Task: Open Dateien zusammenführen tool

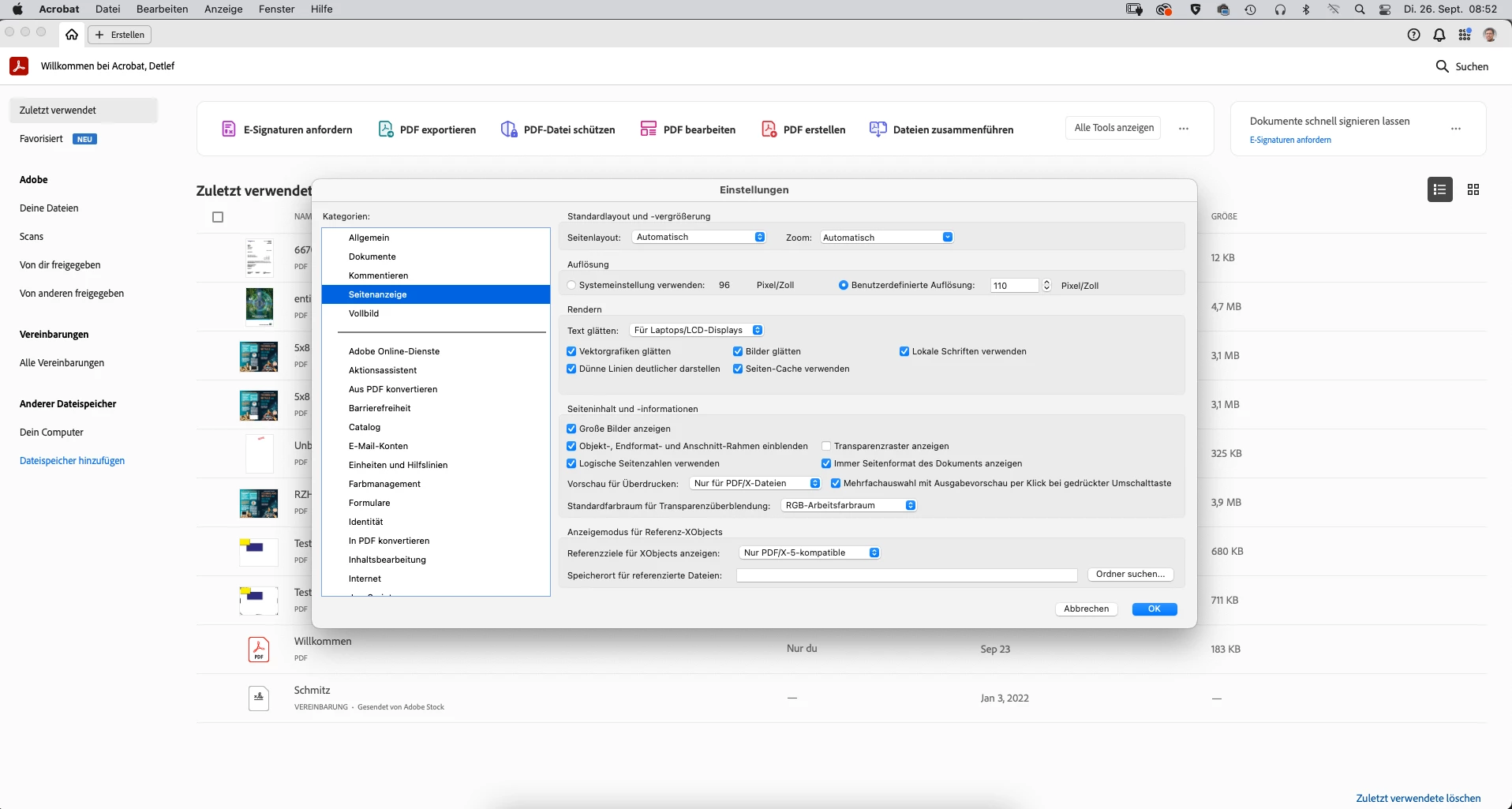Action: 941,129
